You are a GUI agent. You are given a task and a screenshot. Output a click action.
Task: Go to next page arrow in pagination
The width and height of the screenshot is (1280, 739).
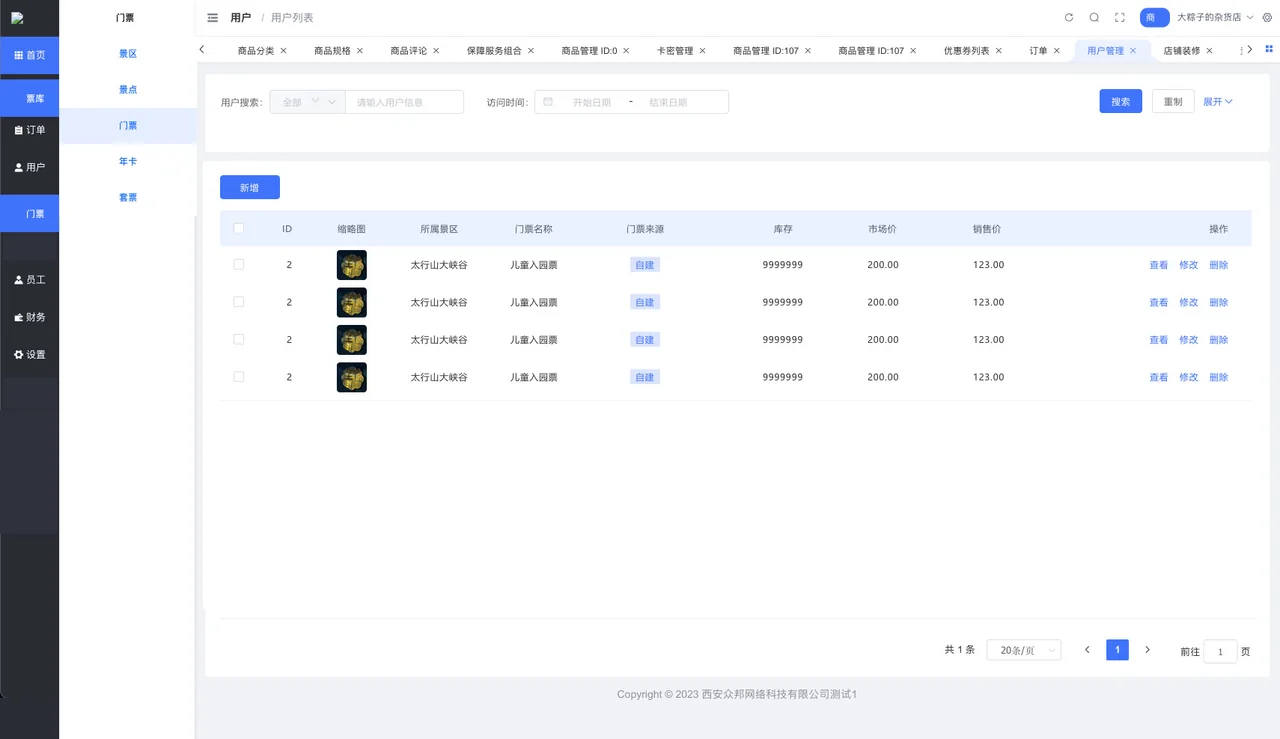pos(1147,650)
